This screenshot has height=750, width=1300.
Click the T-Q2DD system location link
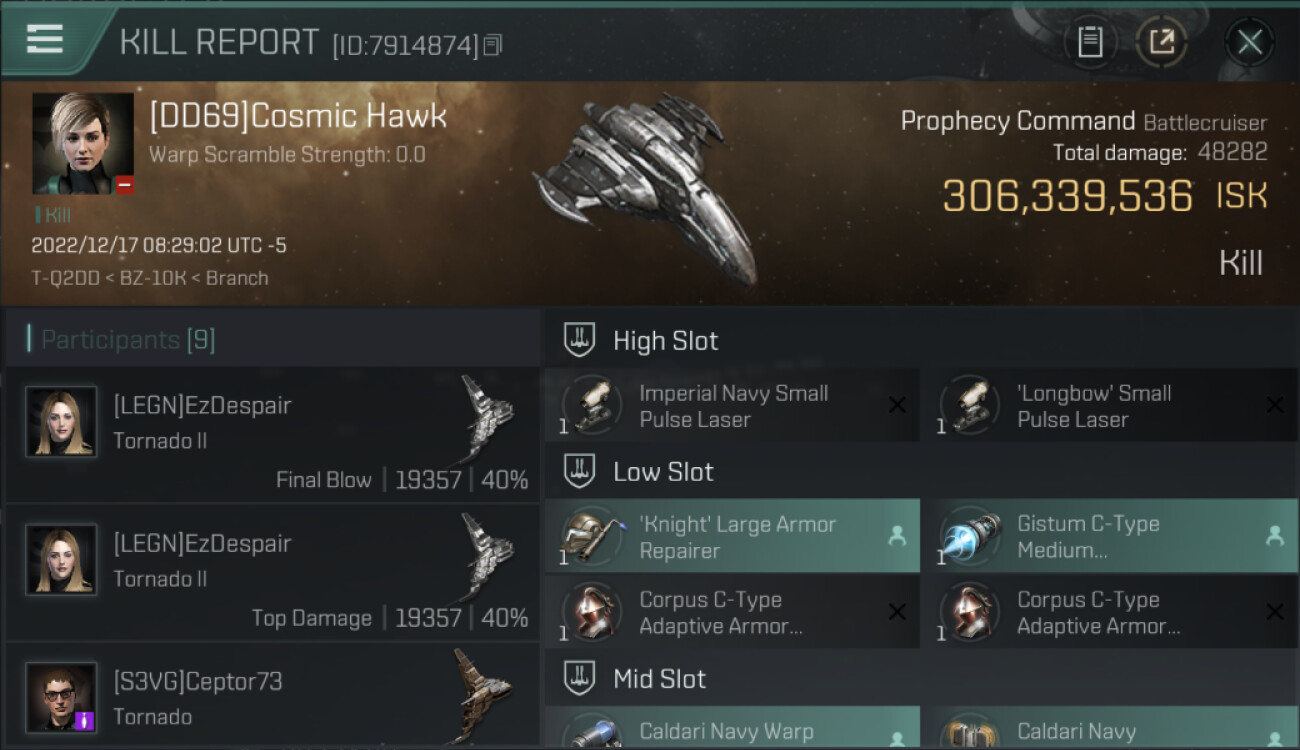(65, 278)
